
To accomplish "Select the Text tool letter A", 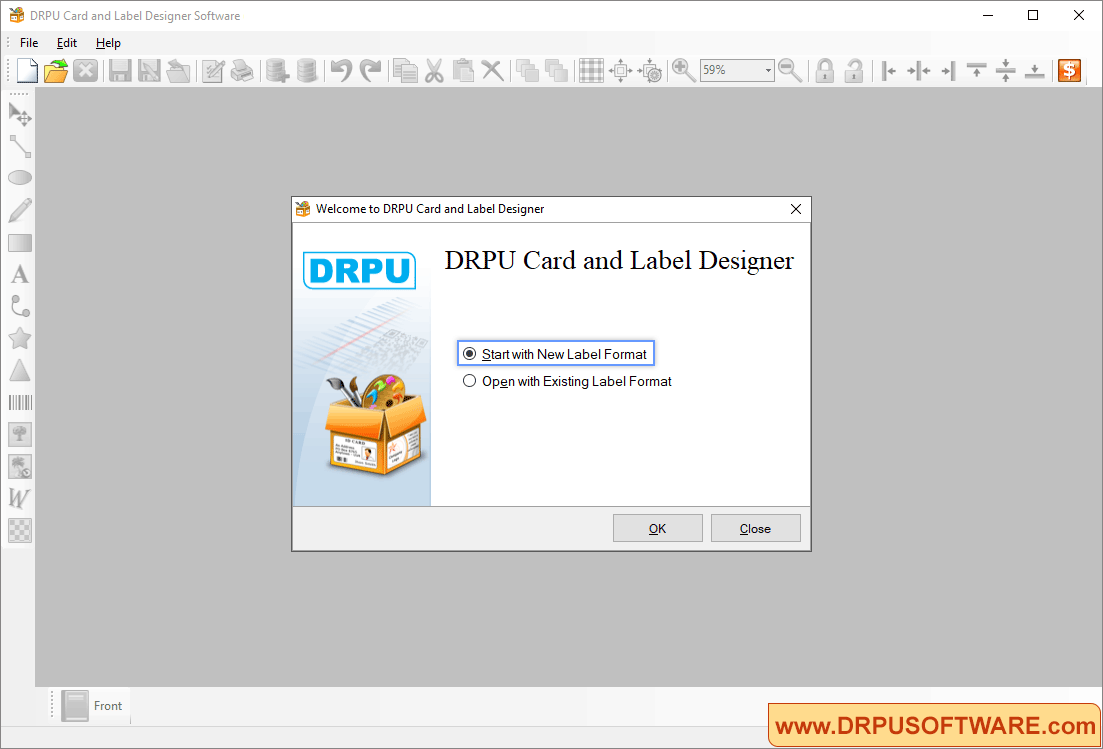I will click(x=20, y=274).
